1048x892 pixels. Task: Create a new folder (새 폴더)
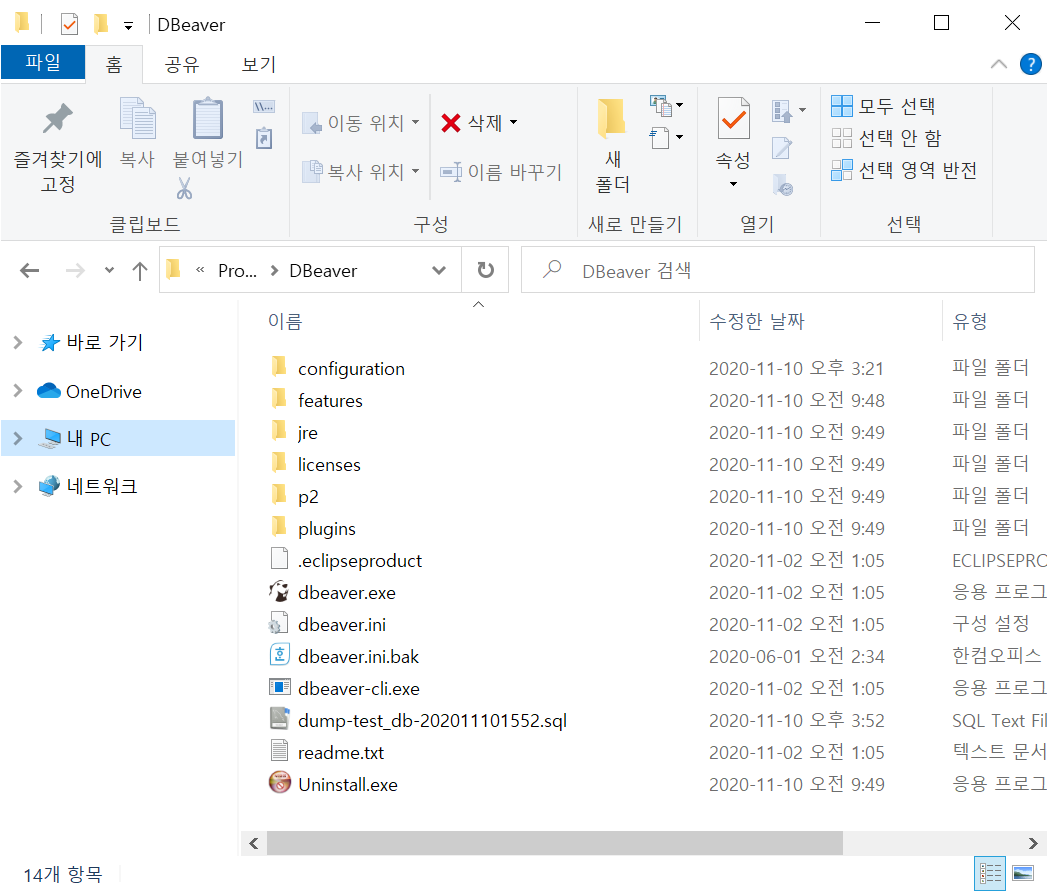(x=612, y=146)
